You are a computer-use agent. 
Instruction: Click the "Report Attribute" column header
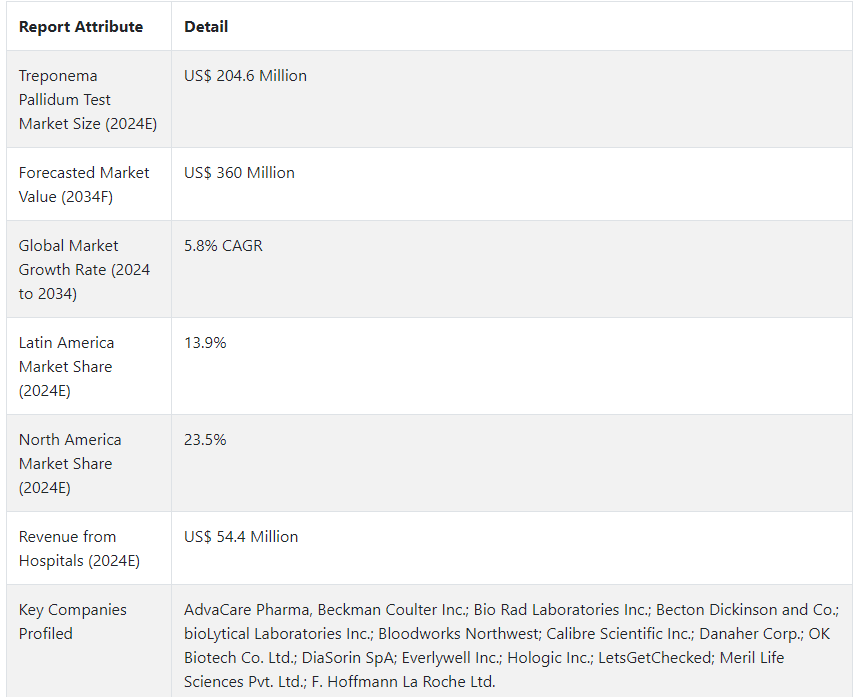tap(81, 27)
